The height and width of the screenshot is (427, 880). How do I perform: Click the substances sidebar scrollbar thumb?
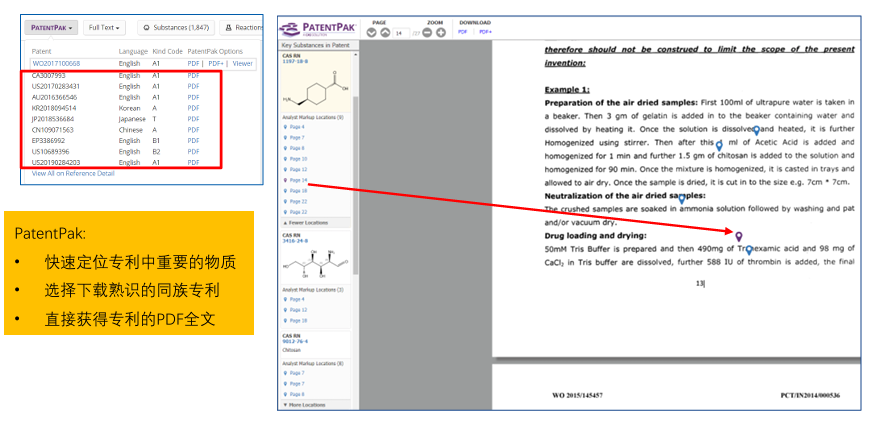pyautogui.click(x=355, y=185)
